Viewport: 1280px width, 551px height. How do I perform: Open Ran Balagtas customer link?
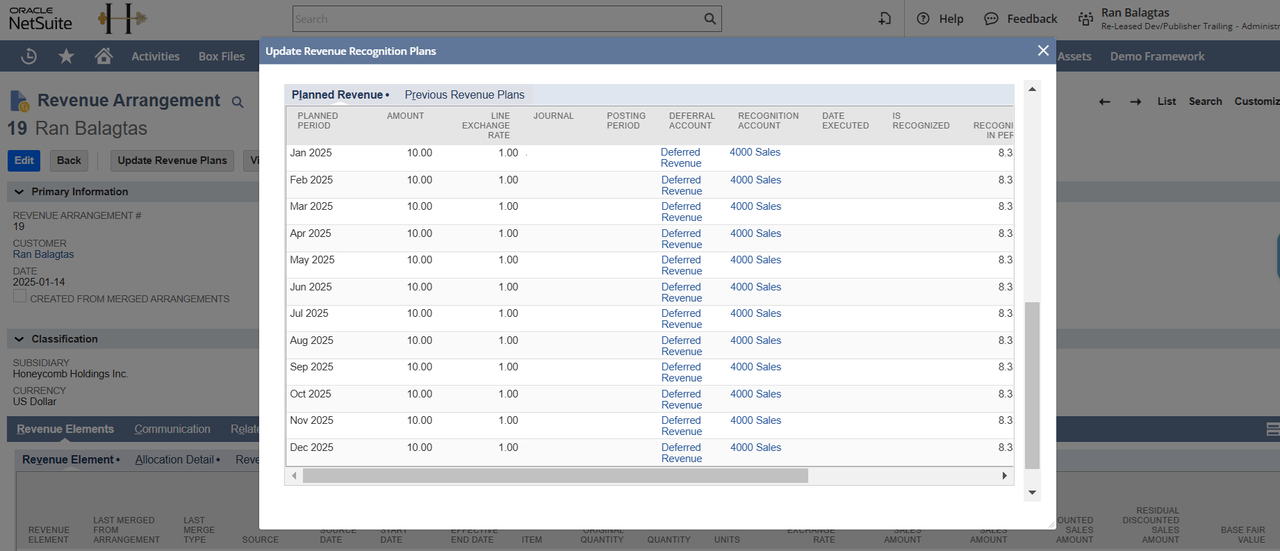point(43,255)
